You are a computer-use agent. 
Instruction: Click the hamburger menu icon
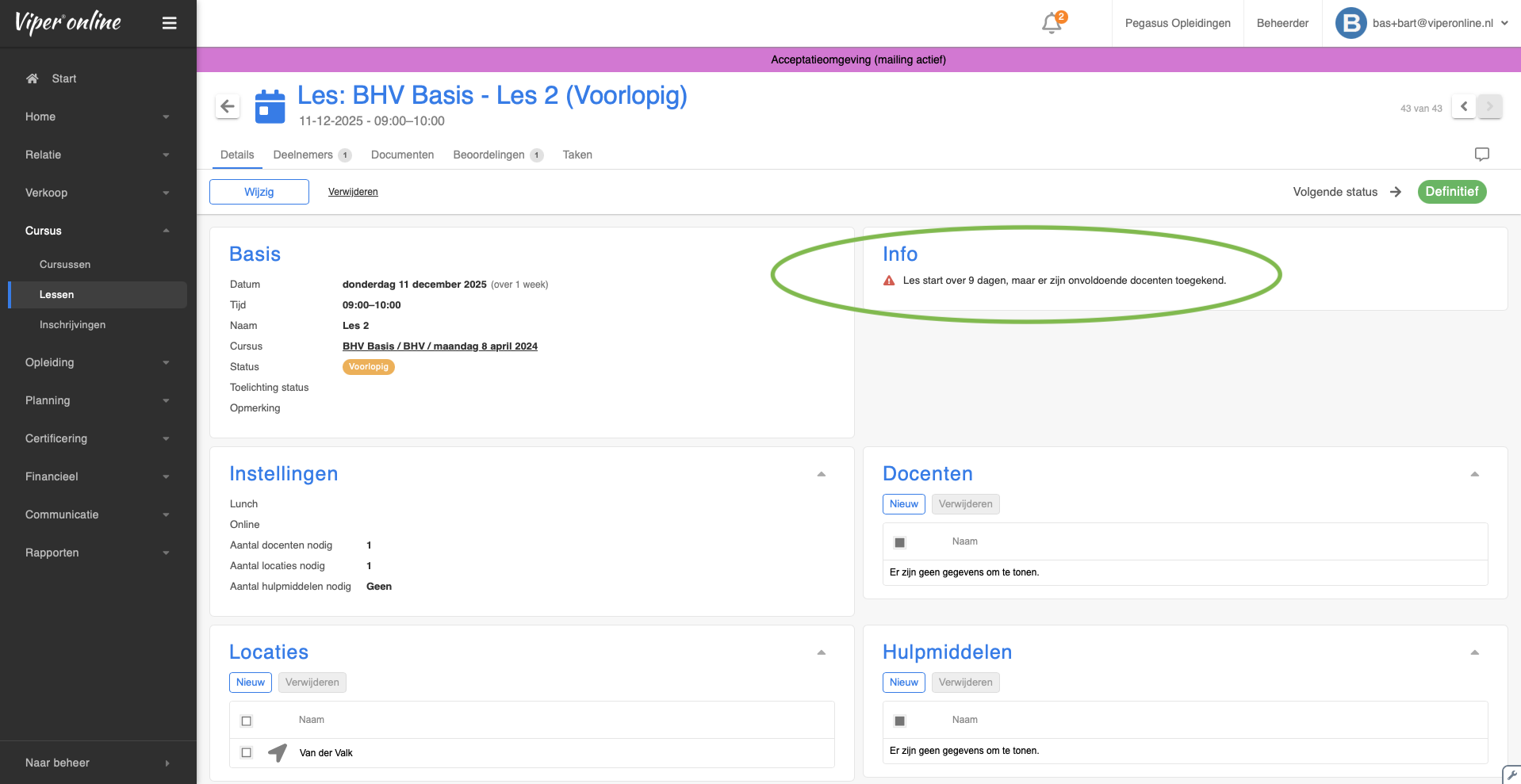point(169,23)
